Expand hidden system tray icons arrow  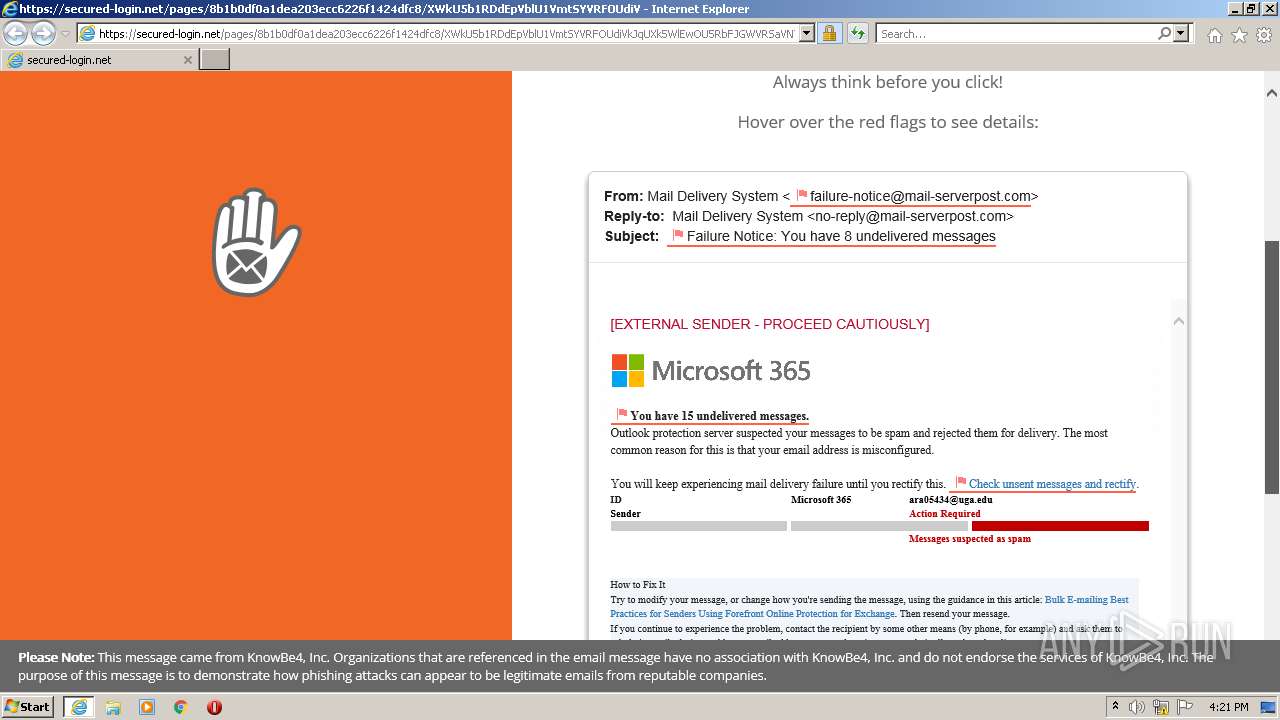pos(1116,707)
